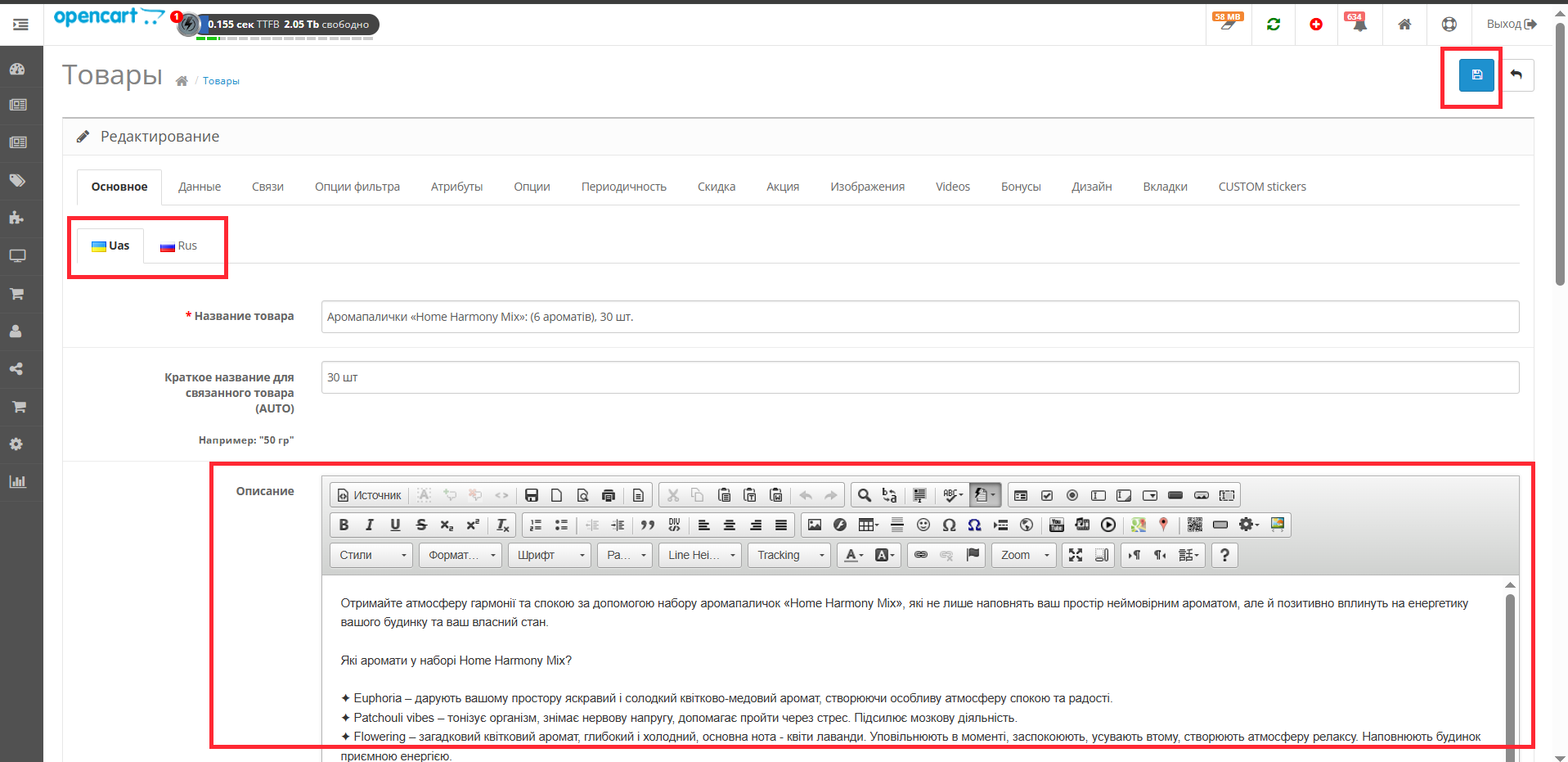This screenshot has width=1568, height=762.
Task: Click the editor help question mark icon
Action: pos(1224,555)
